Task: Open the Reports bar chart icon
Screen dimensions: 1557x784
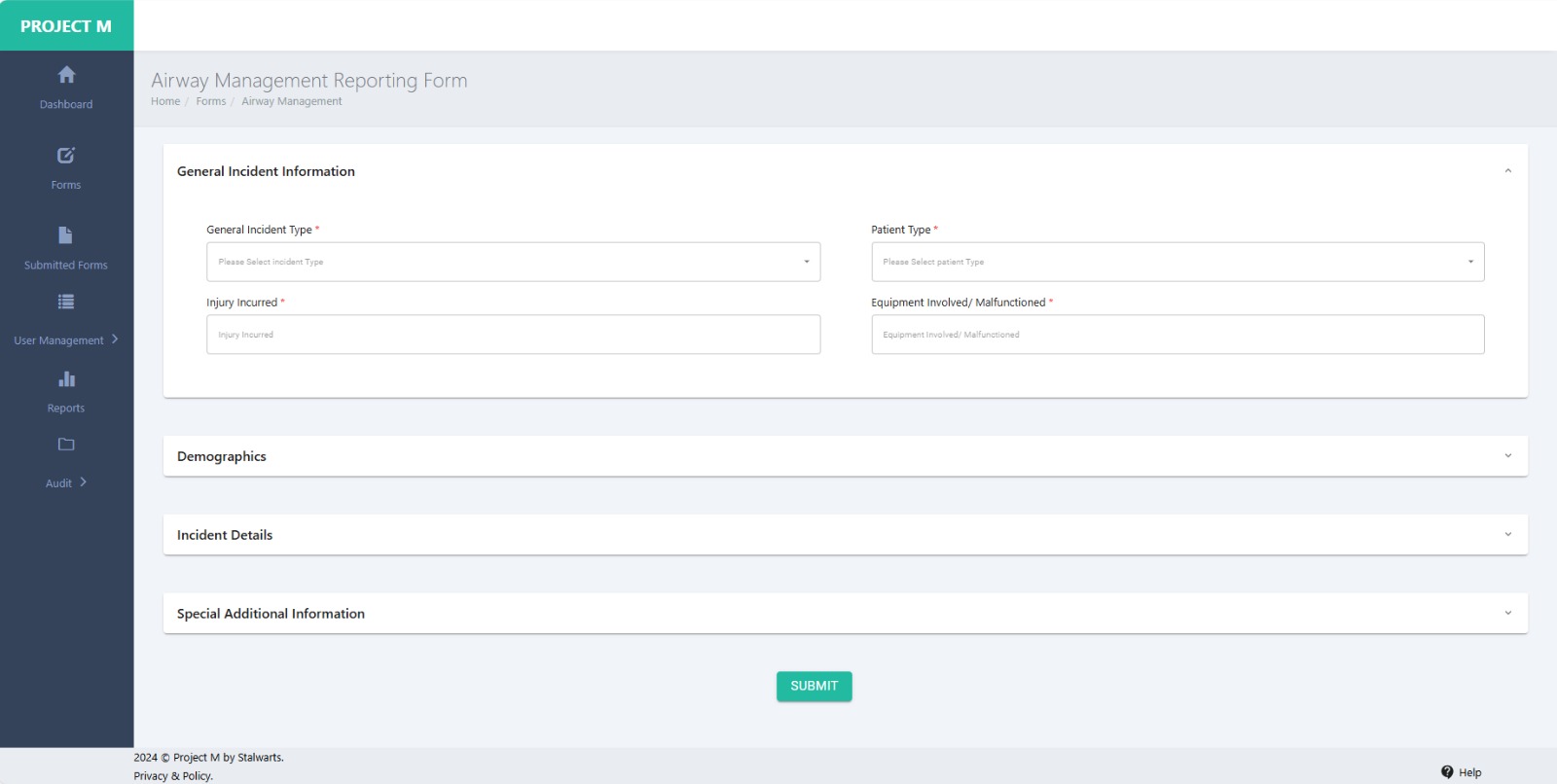Action: (66, 379)
